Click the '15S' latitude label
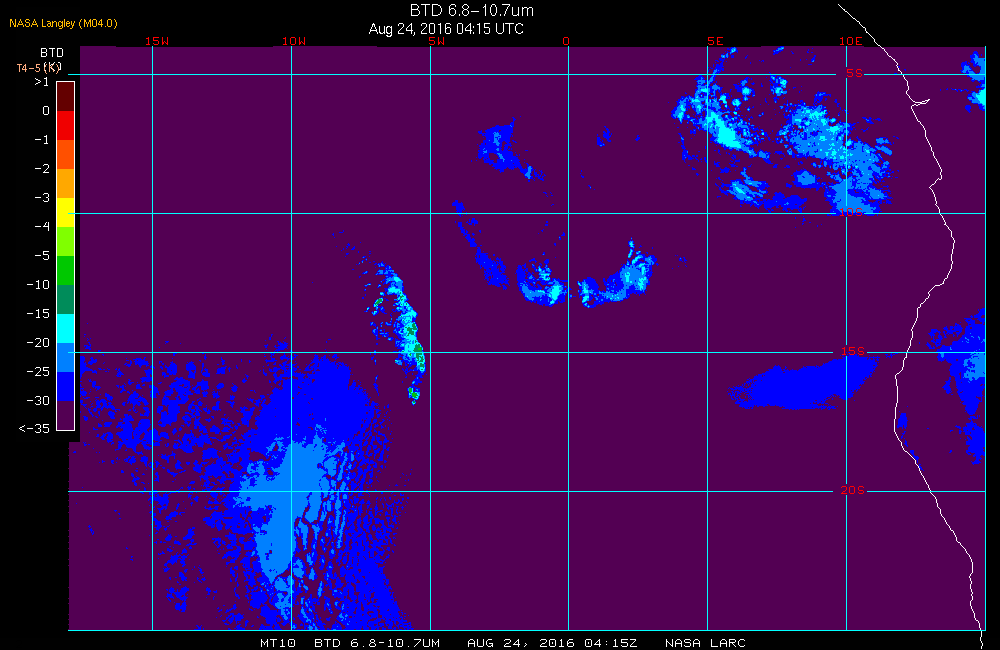The width and height of the screenshot is (1000, 650). point(853,351)
